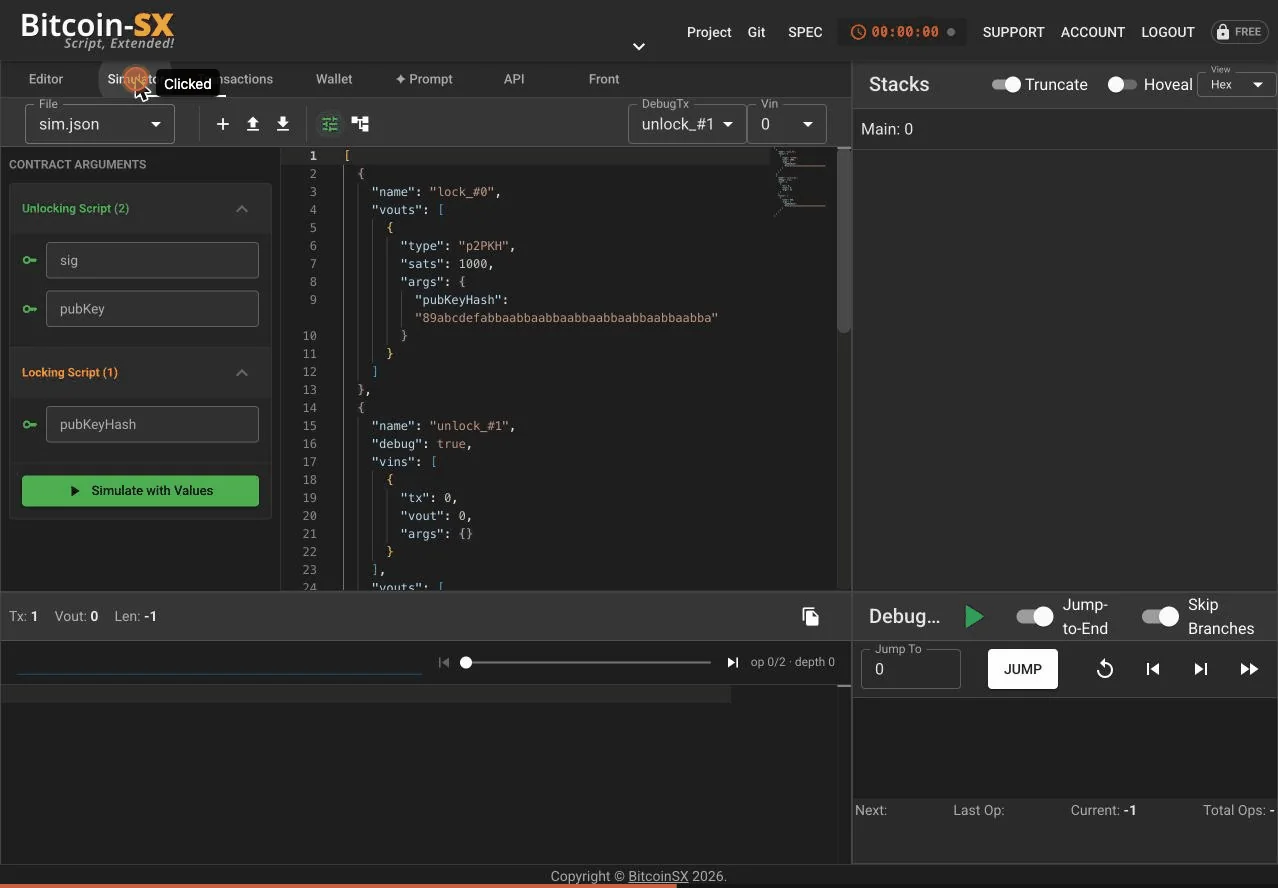This screenshot has width=1278, height=888.
Task: Click the "debug": true line in code
Action: [x=421, y=444]
